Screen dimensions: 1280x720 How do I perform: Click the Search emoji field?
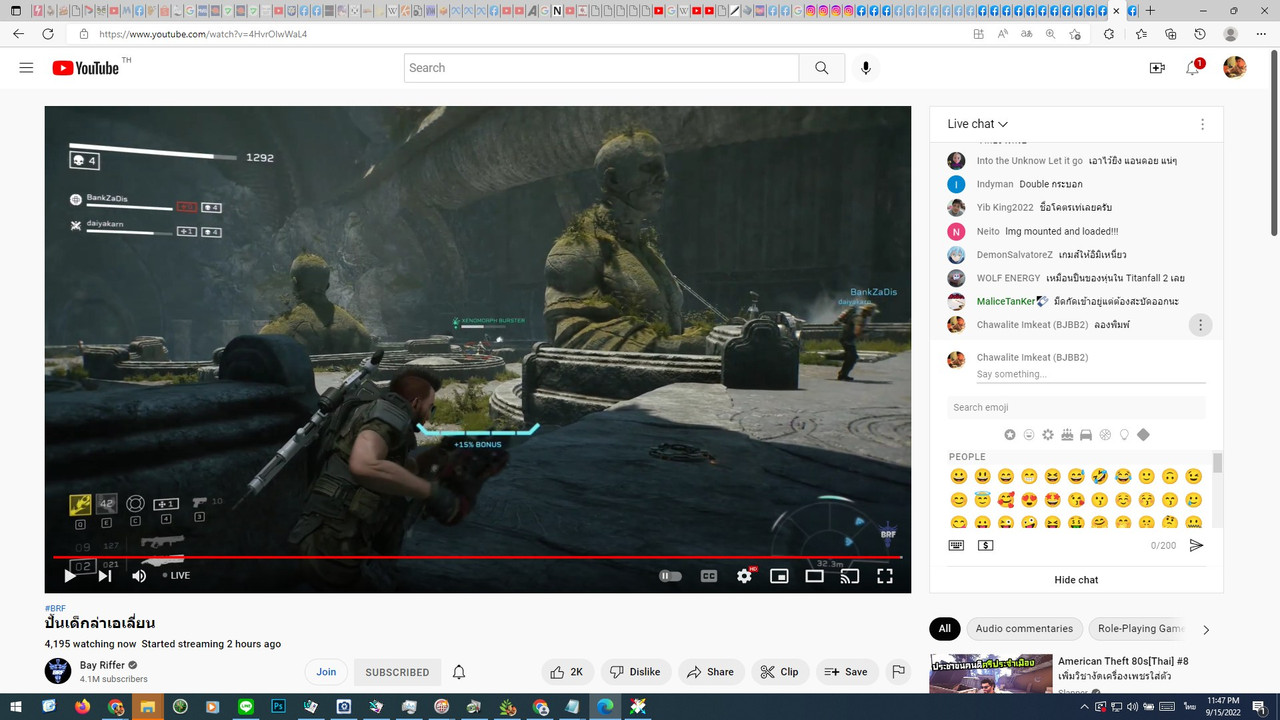tap(1076, 407)
